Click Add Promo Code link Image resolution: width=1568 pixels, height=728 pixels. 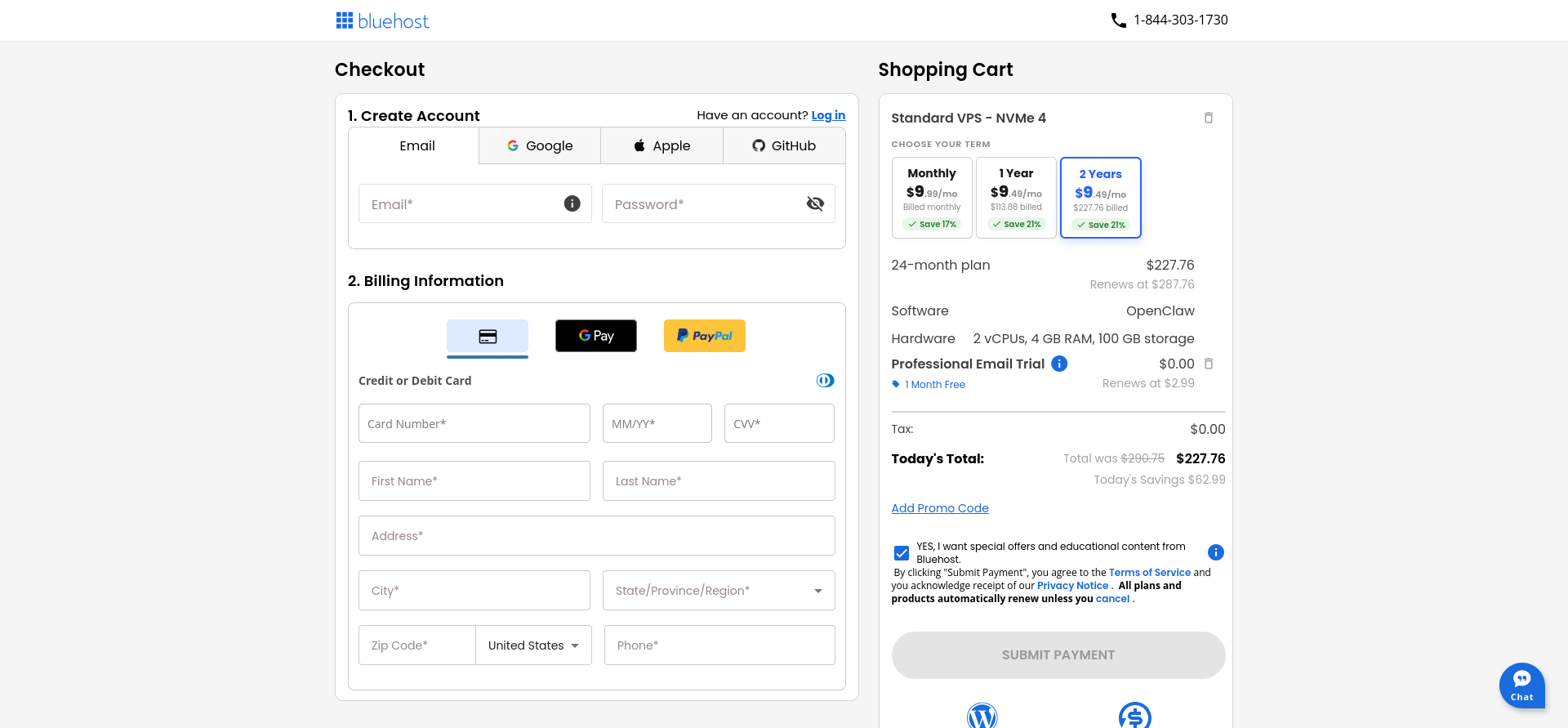coord(940,508)
